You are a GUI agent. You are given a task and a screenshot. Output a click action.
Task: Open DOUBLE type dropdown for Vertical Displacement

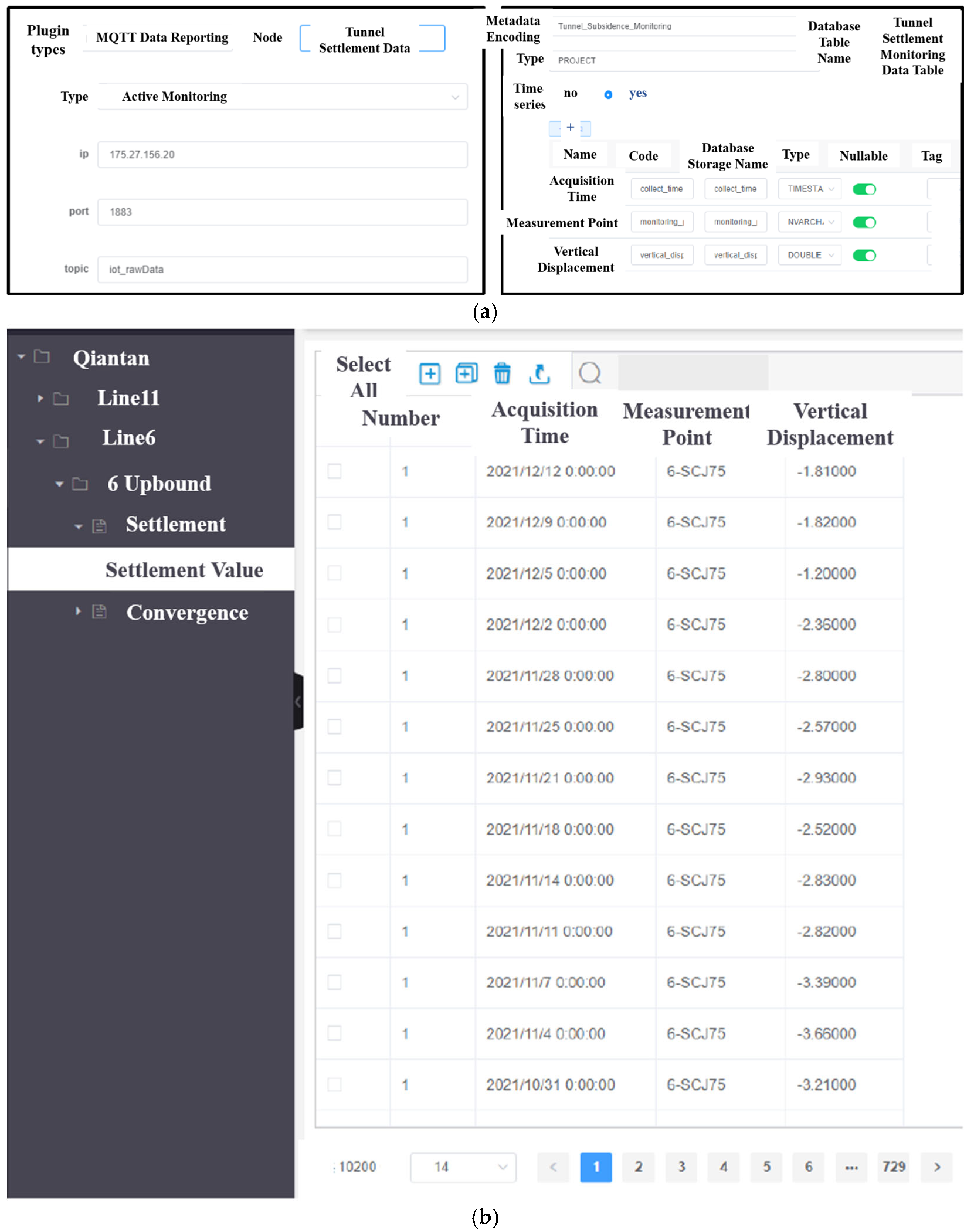click(x=810, y=255)
